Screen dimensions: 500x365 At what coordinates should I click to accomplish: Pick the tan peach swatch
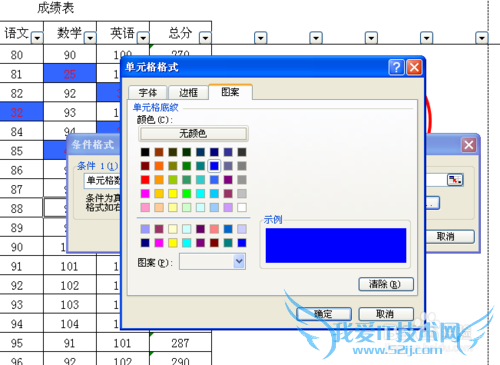(159, 208)
